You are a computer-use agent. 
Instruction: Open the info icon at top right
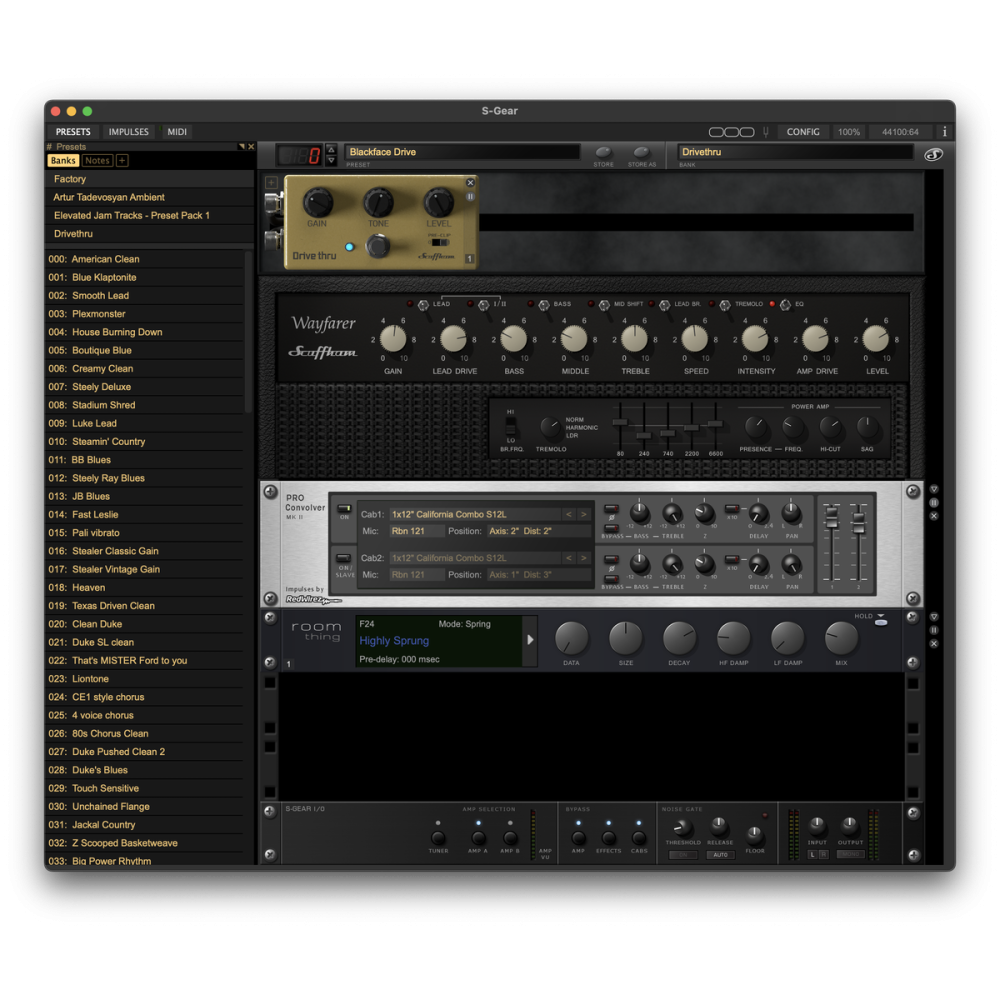(944, 132)
